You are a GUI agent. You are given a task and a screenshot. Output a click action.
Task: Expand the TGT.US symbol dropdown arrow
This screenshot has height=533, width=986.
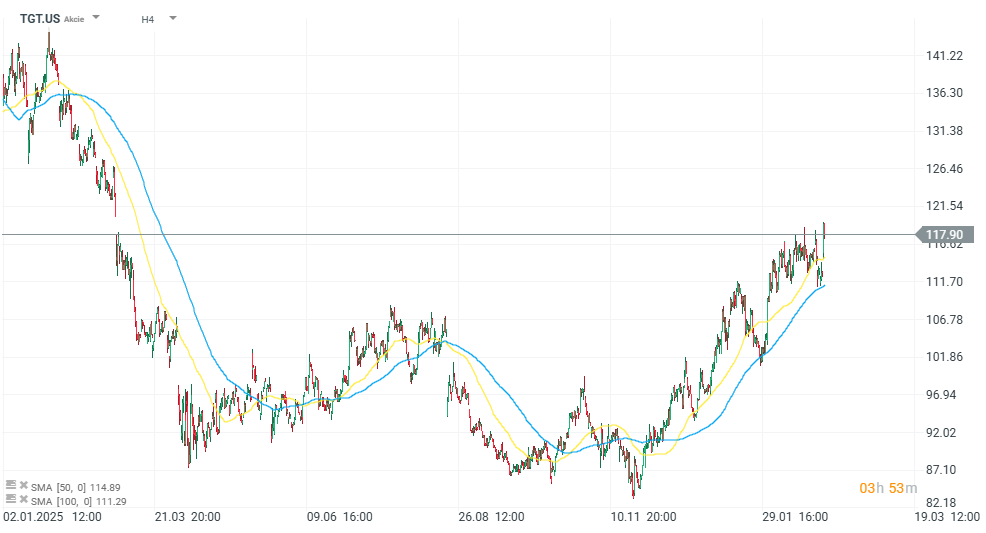tap(96, 18)
